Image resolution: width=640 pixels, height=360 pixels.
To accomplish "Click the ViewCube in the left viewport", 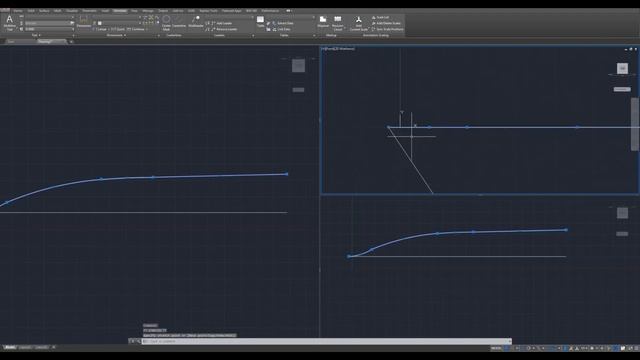I will pyautogui.click(x=298, y=65).
